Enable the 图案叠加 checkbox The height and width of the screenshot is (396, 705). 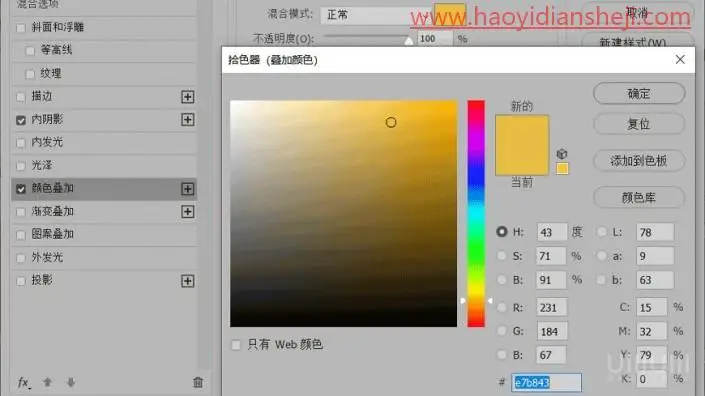(21, 235)
